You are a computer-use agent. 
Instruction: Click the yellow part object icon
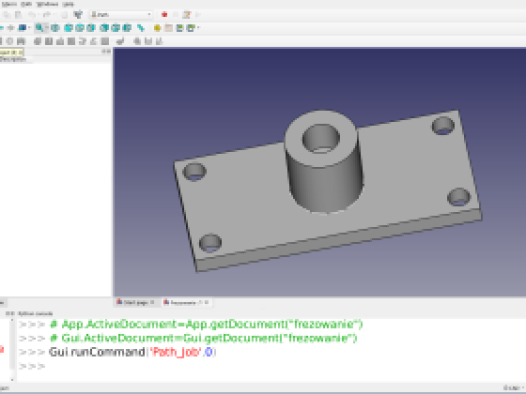coord(157,28)
